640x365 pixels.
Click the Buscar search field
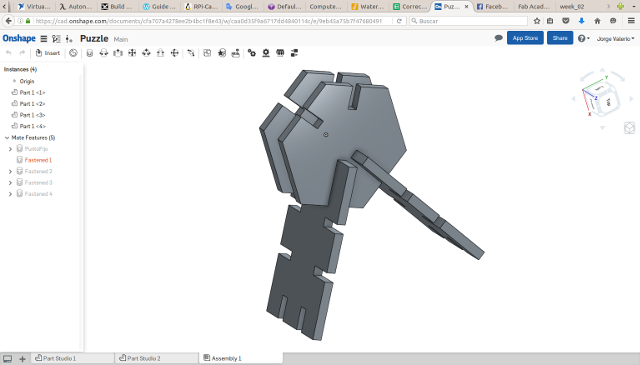(469, 21)
